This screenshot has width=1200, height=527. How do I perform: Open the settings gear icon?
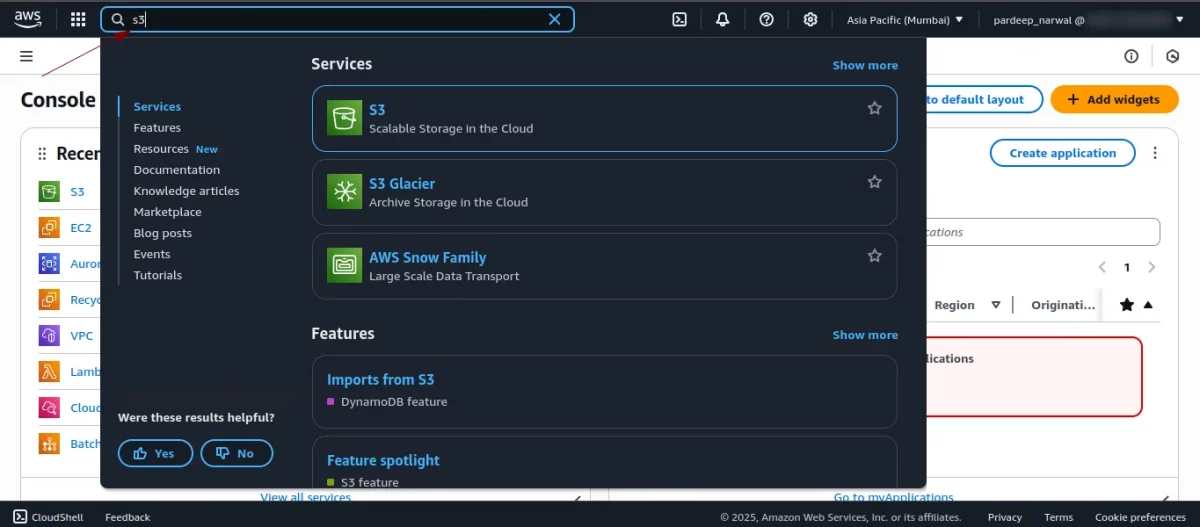coord(810,19)
